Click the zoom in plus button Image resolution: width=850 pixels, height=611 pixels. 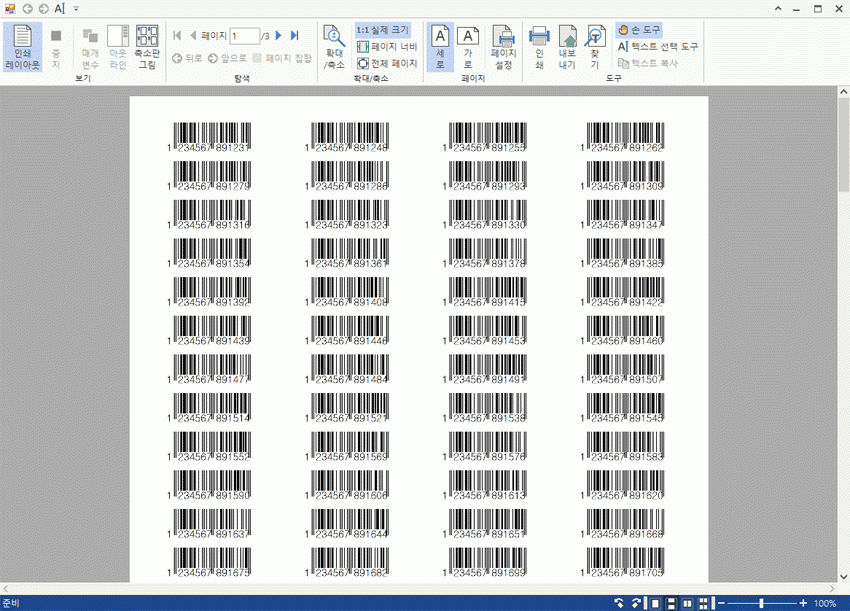point(803,603)
